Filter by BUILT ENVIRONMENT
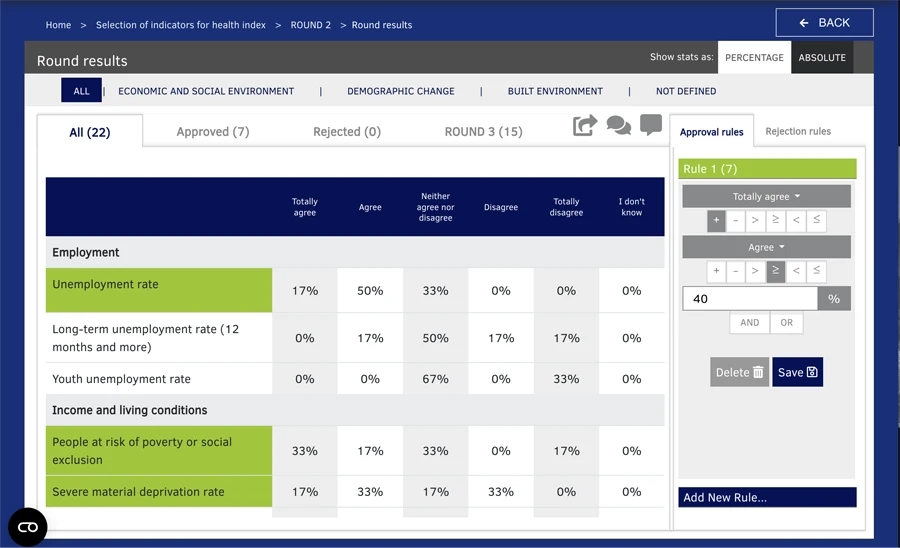The height and width of the screenshot is (548, 900). 555,91
